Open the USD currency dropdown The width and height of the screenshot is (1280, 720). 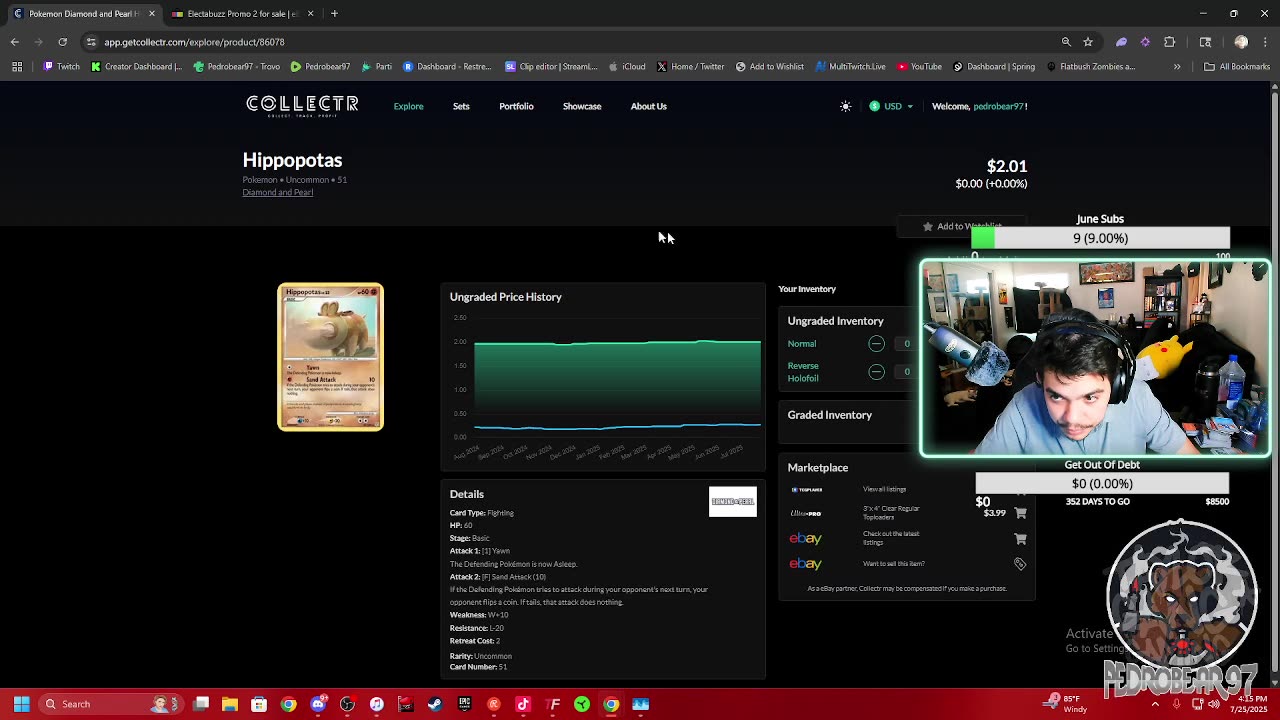tap(891, 106)
